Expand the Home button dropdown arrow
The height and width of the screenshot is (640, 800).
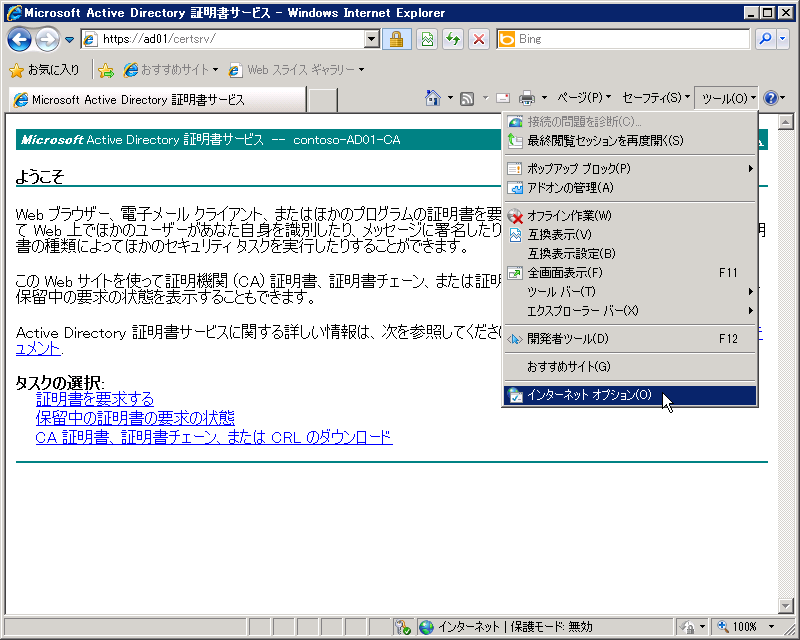tap(450, 97)
